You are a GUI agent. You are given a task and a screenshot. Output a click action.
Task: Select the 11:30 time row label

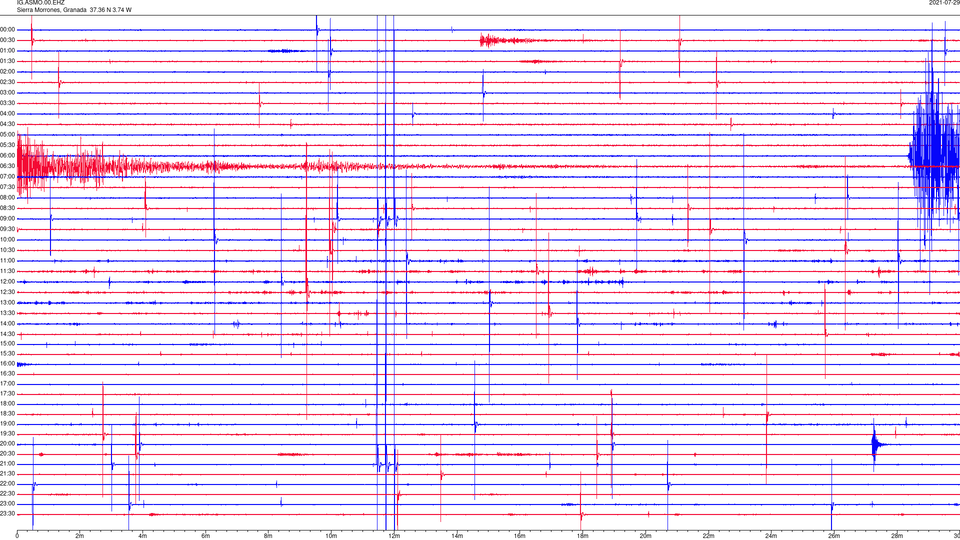(7, 271)
